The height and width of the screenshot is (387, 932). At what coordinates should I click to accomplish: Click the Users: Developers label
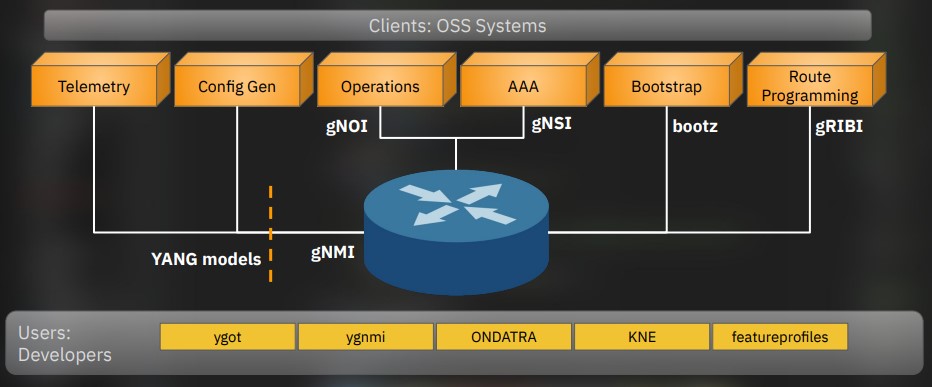click(65, 344)
